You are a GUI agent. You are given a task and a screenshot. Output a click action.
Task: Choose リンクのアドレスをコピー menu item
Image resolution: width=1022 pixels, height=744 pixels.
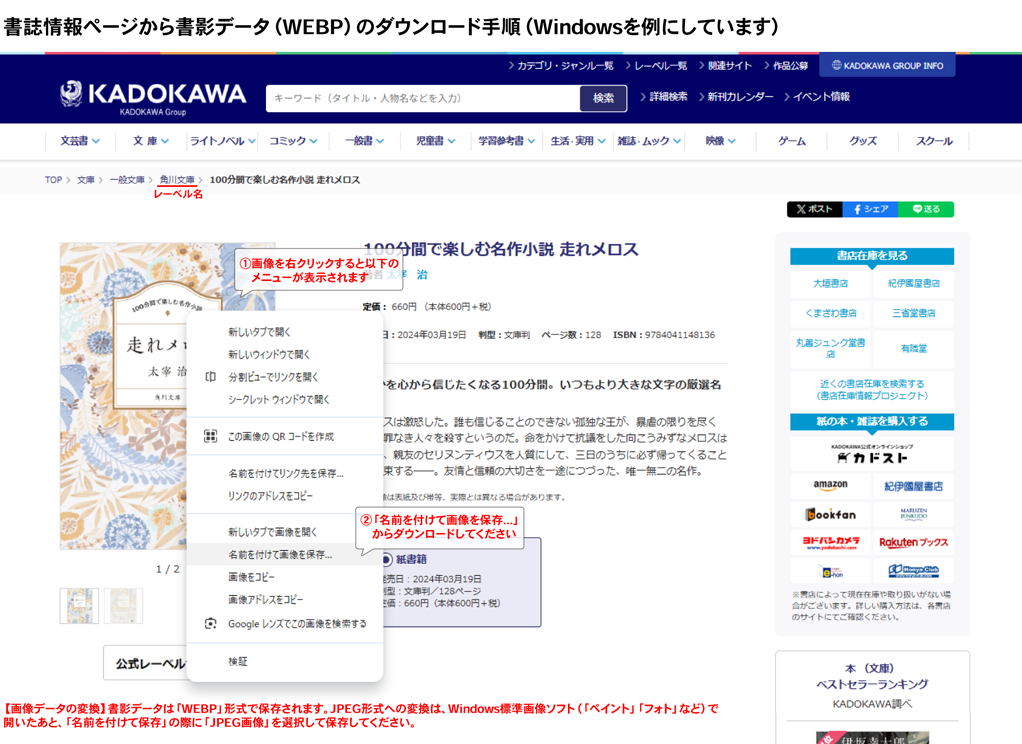coord(285,496)
